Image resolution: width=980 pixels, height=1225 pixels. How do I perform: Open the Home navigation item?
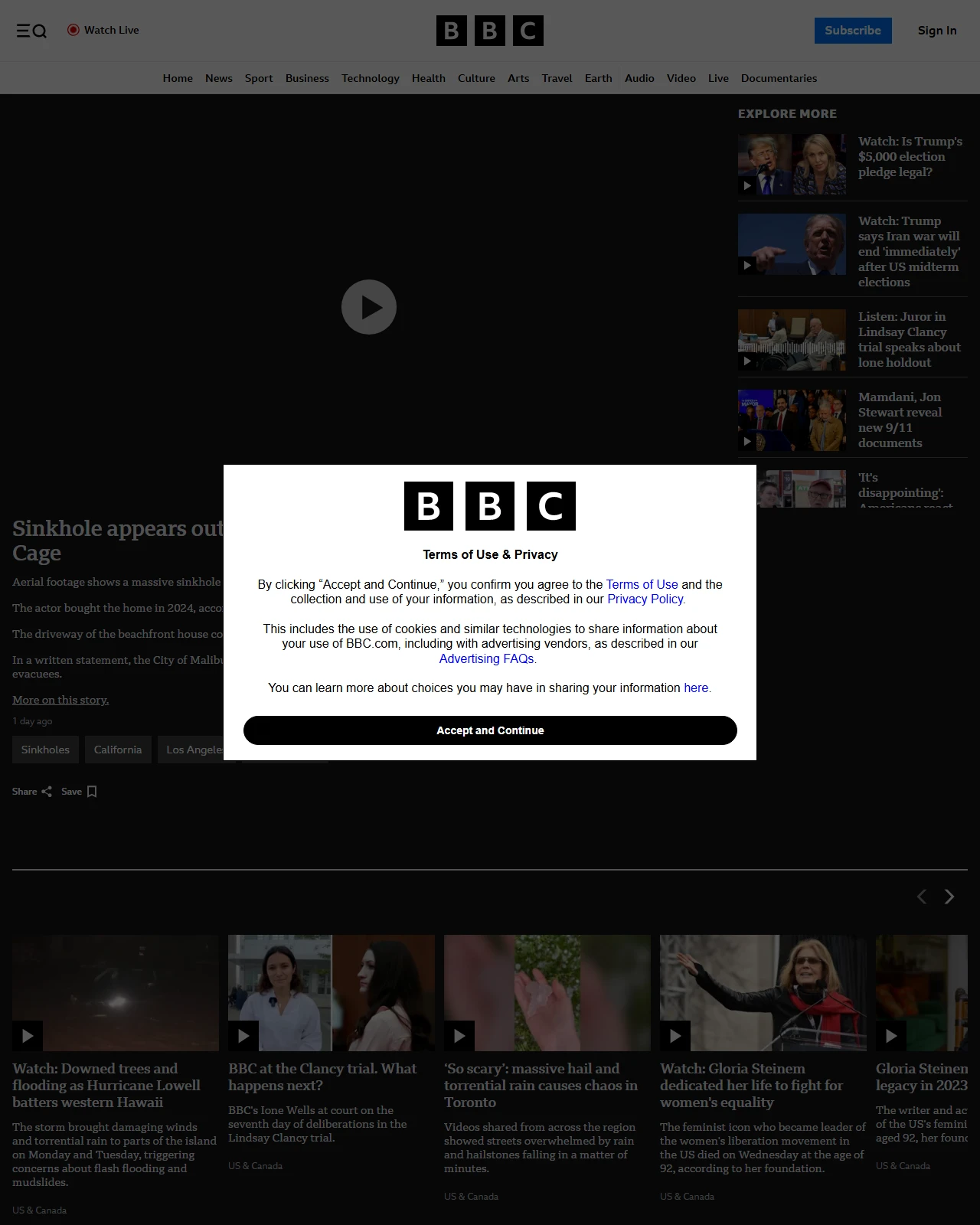[178, 78]
